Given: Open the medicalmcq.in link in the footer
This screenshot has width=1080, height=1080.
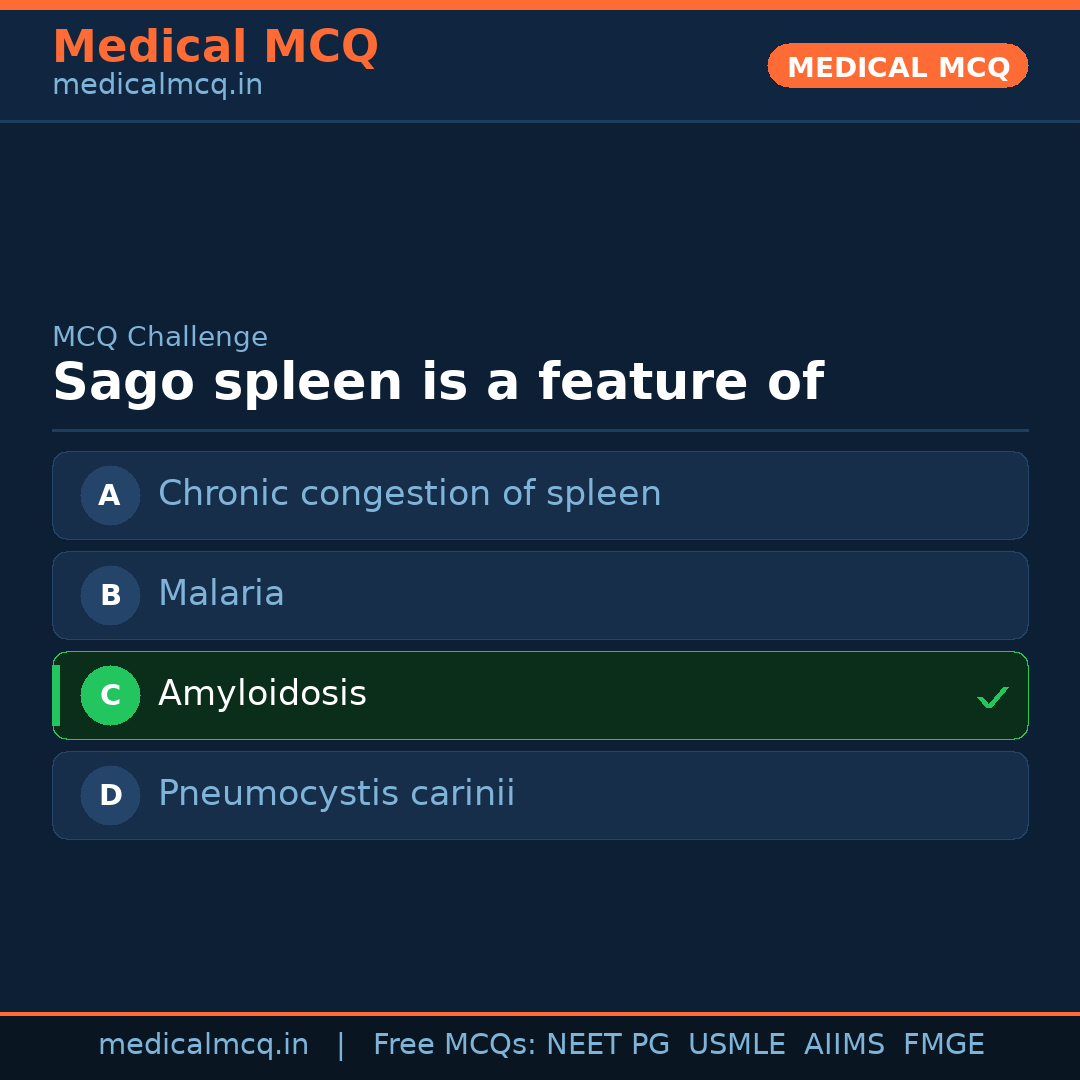Looking at the screenshot, I should [x=203, y=1045].
